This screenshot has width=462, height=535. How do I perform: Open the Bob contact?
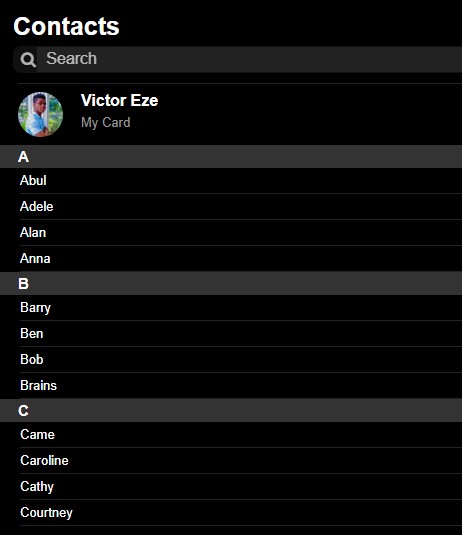241,359
